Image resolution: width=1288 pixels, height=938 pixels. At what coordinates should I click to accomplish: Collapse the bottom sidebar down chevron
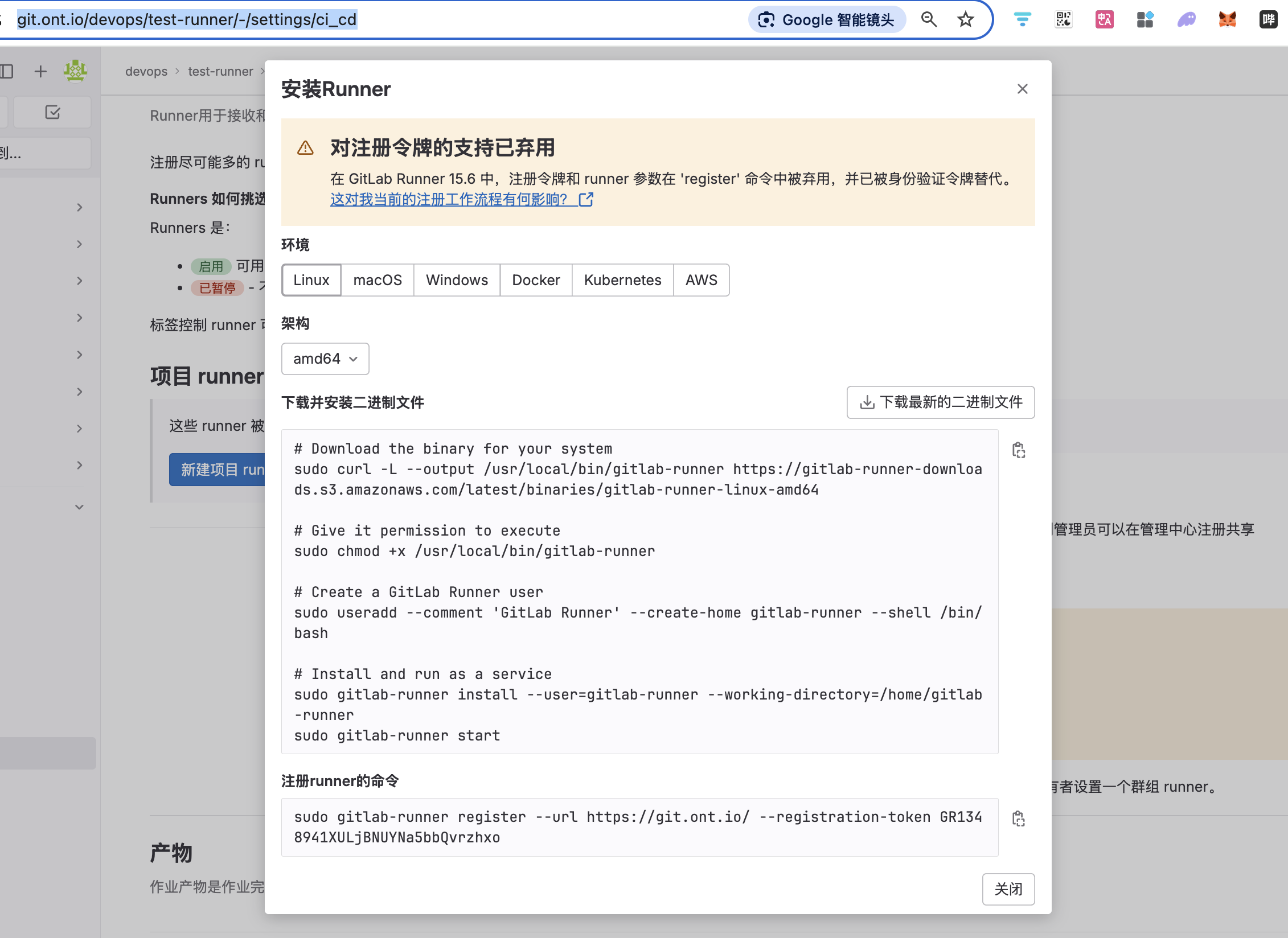click(80, 507)
